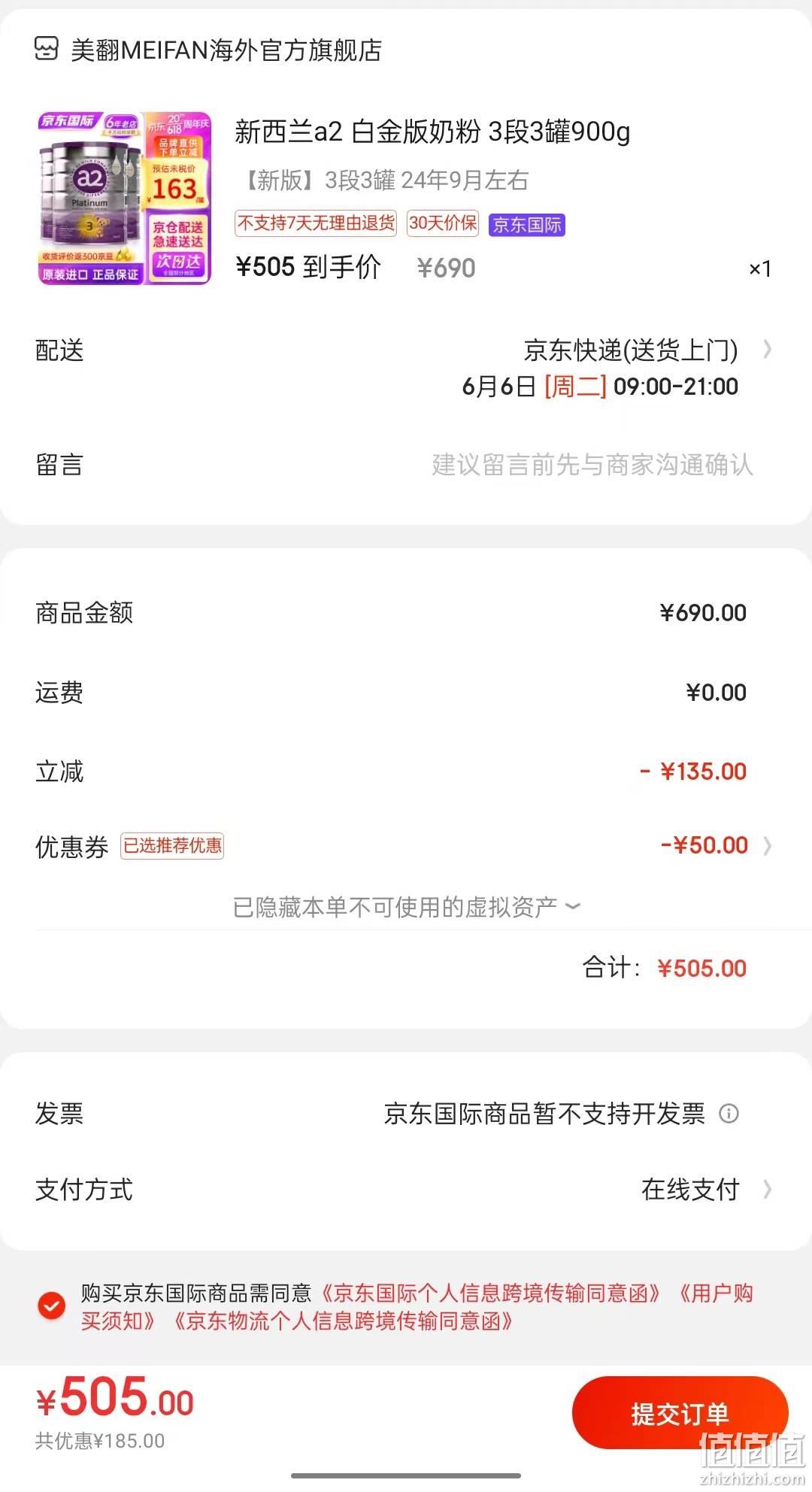Tap the invoice info icon next to 发票
This screenshot has height=1492, width=812.
[729, 1113]
